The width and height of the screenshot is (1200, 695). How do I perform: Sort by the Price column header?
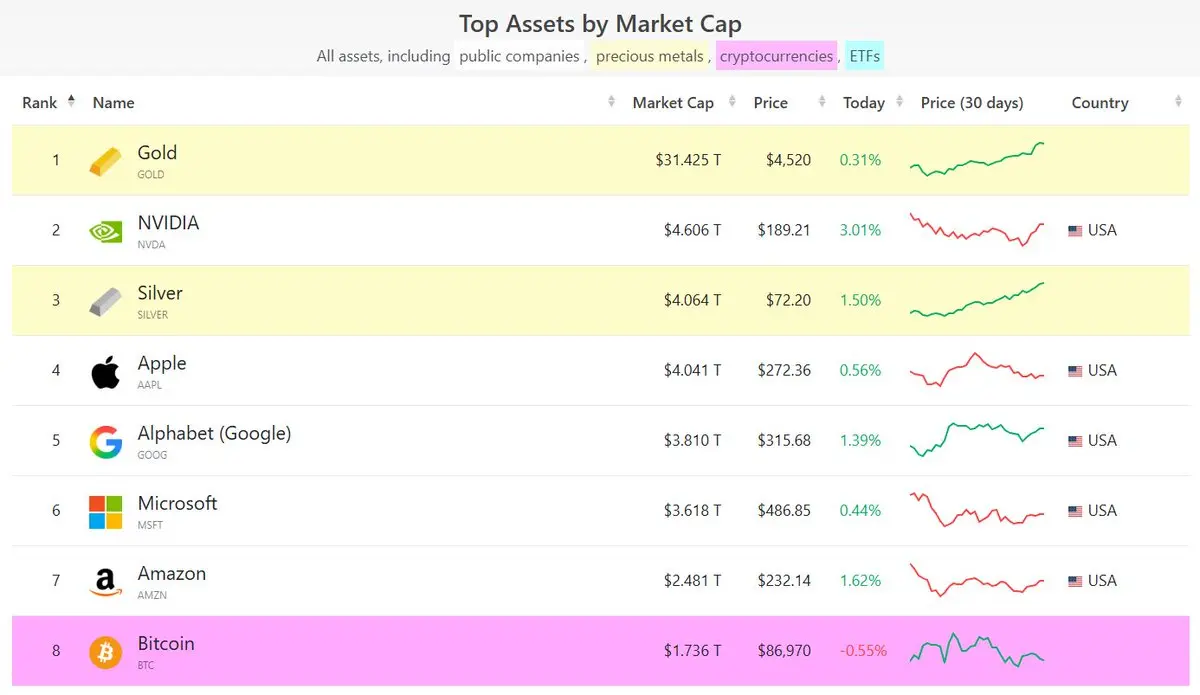coord(771,102)
